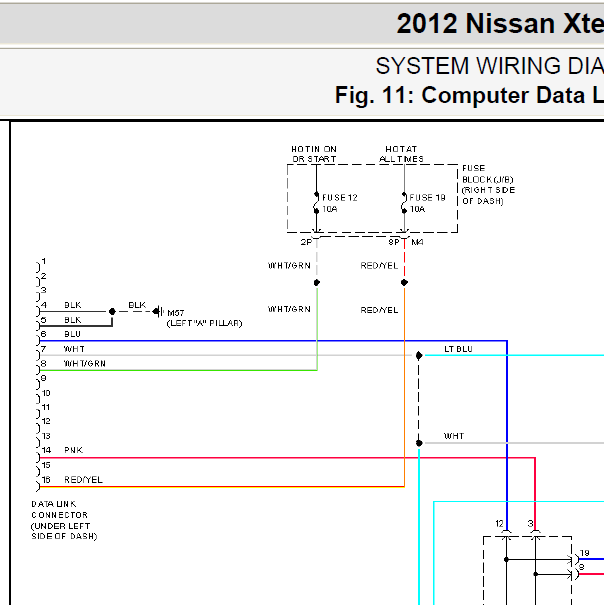Screen dimensions: 604x605
Task: Select the (LEFT "A" PILLAR) location text
Action: pos(204,323)
